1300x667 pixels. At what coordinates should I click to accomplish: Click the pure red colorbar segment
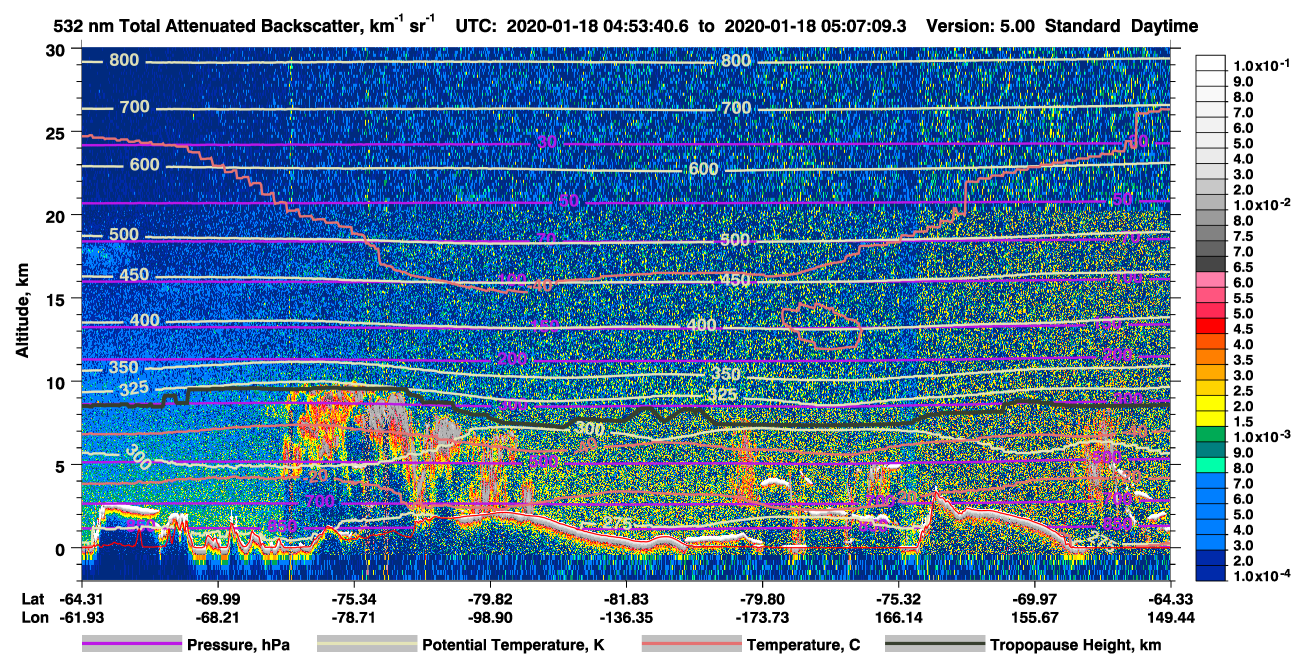click(x=1211, y=325)
